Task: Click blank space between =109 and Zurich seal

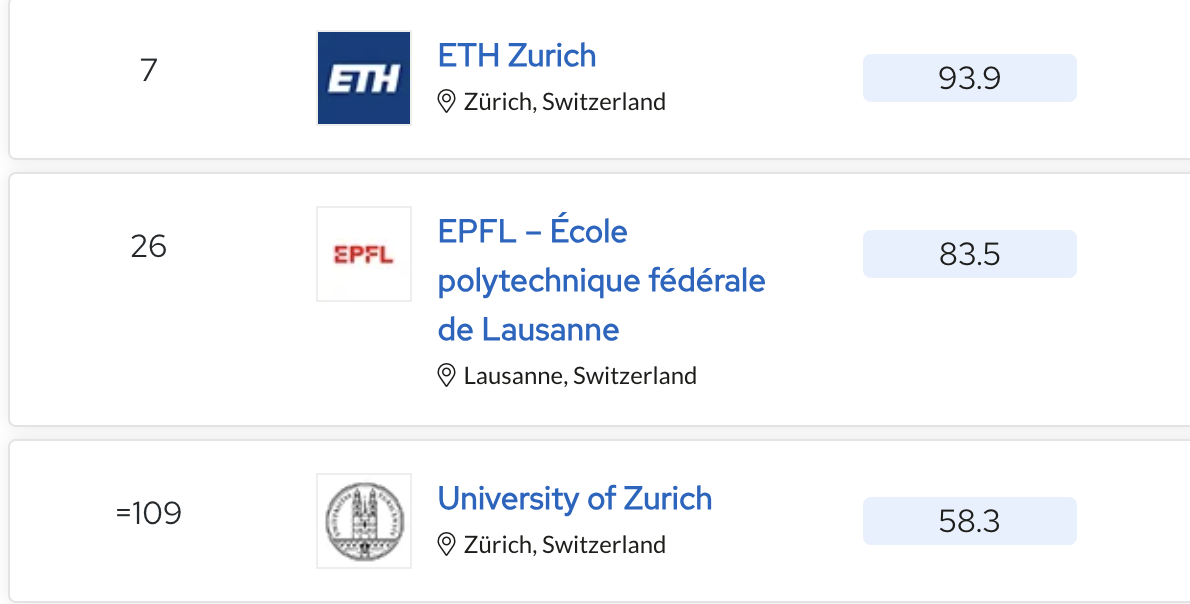Action: click(x=249, y=520)
